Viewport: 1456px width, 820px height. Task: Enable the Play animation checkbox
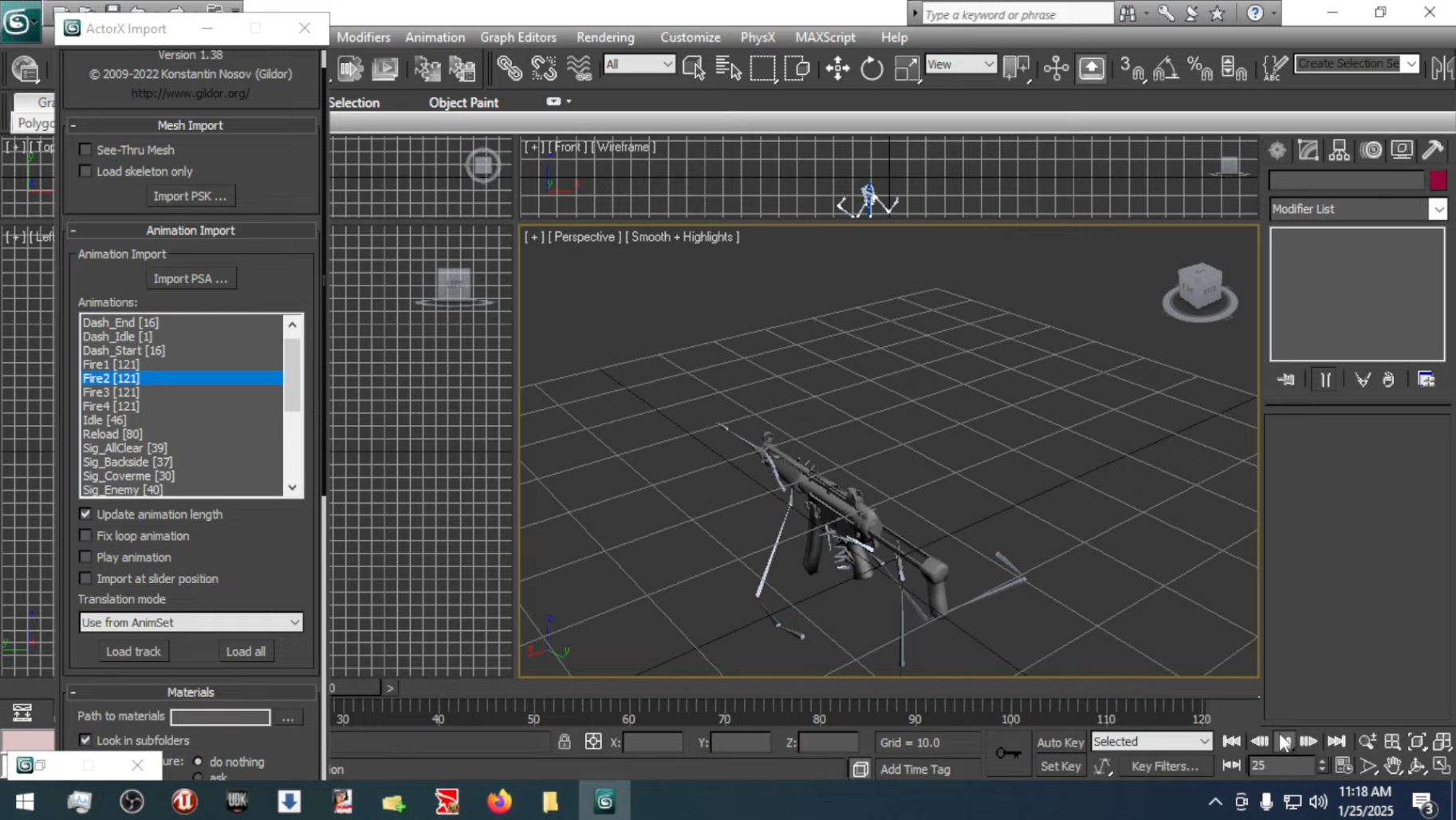point(85,558)
